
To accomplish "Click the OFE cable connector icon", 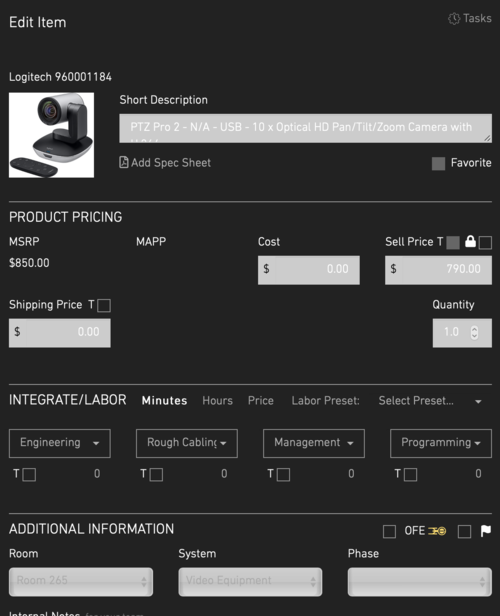I will [x=437, y=531].
